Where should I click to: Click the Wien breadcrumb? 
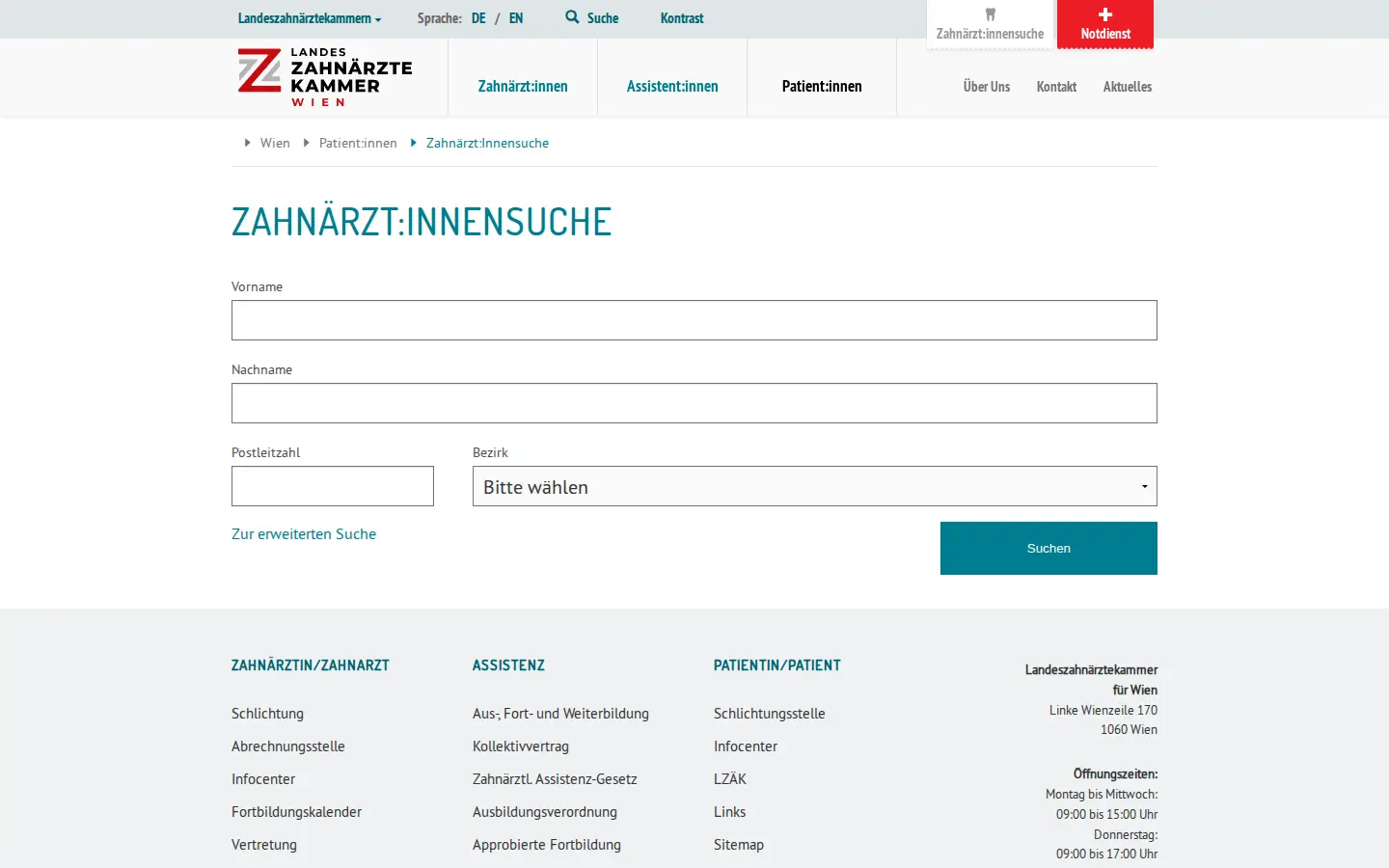tap(275, 143)
